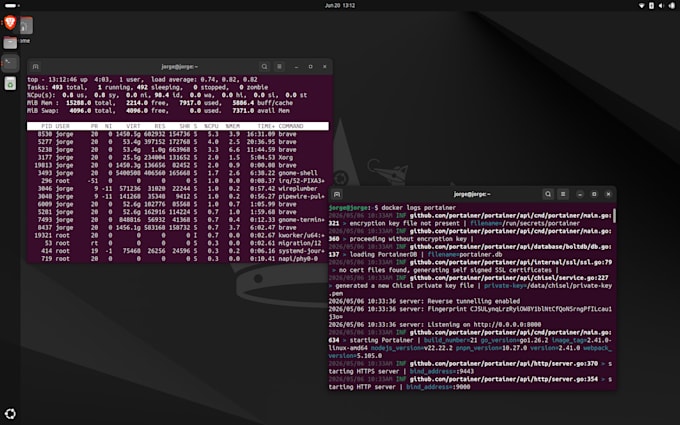Add a new tab in top terminal window

(x=36, y=66)
